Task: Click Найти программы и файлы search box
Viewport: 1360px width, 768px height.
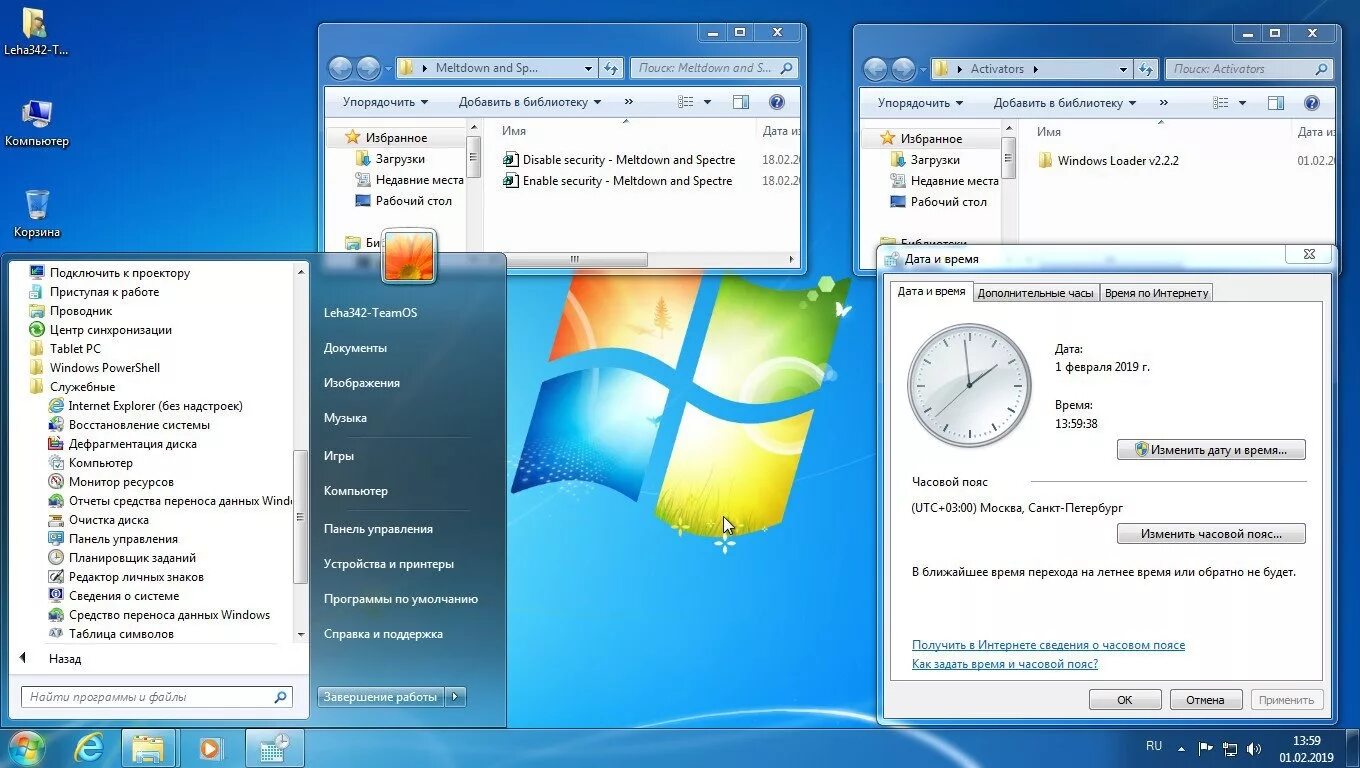Action: (157, 697)
